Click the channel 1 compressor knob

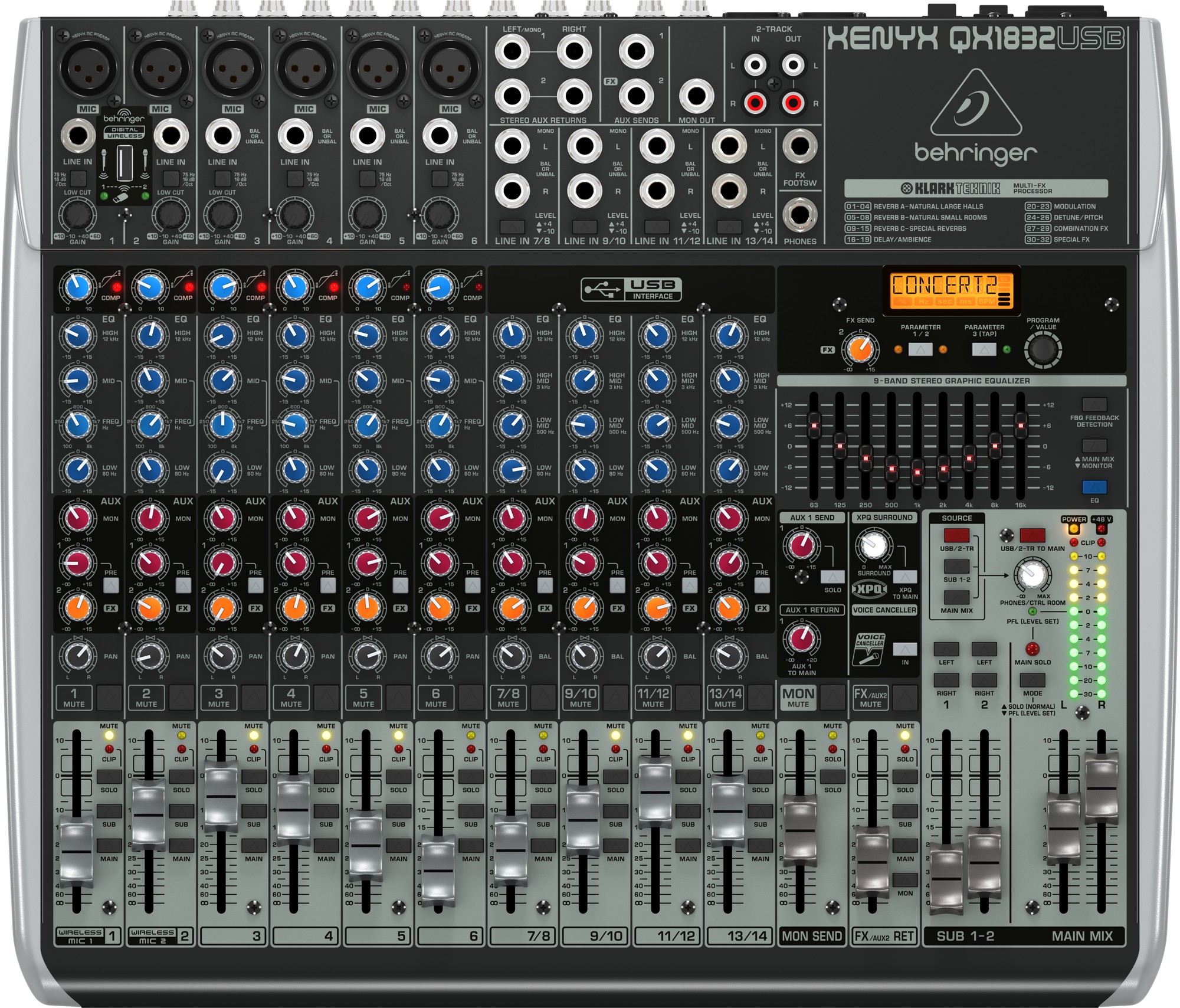78,287
